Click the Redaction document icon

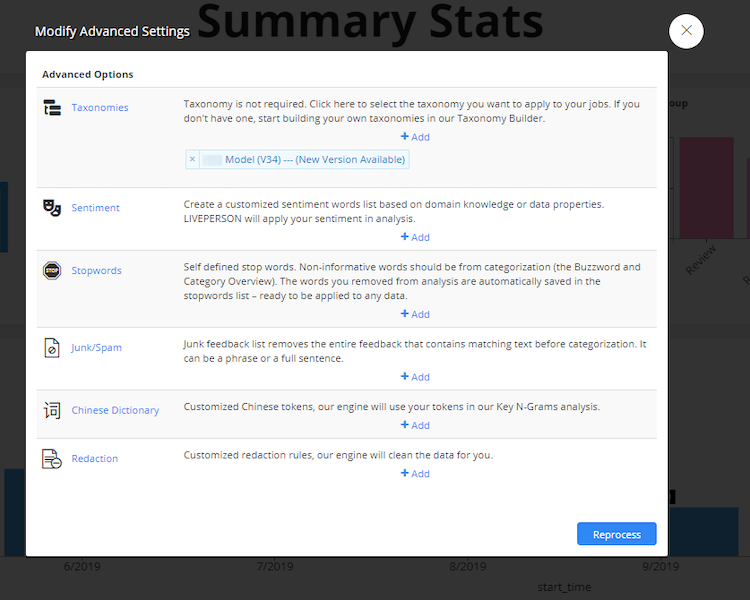(x=52, y=459)
